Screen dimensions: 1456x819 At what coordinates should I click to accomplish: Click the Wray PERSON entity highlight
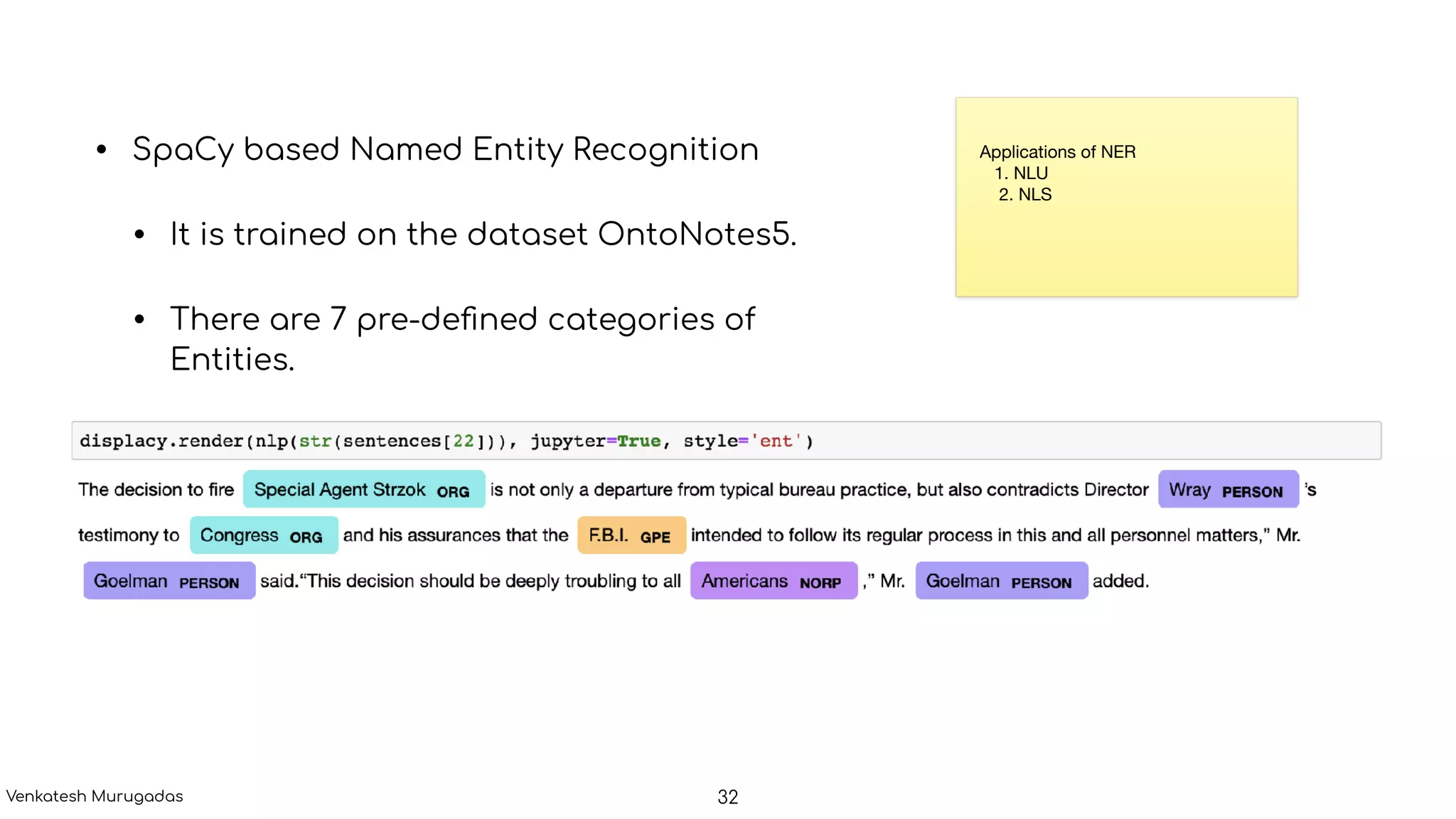pos(1227,490)
